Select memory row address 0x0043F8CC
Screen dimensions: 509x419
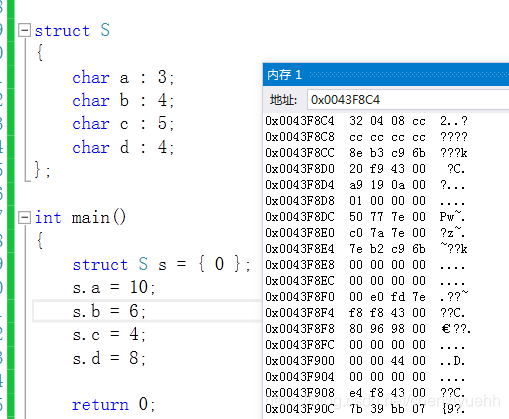tap(300, 153)
